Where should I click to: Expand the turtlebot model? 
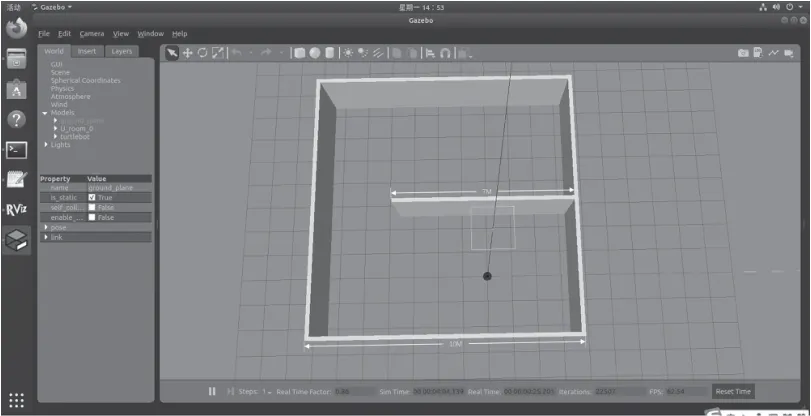(x=55, y=137)
